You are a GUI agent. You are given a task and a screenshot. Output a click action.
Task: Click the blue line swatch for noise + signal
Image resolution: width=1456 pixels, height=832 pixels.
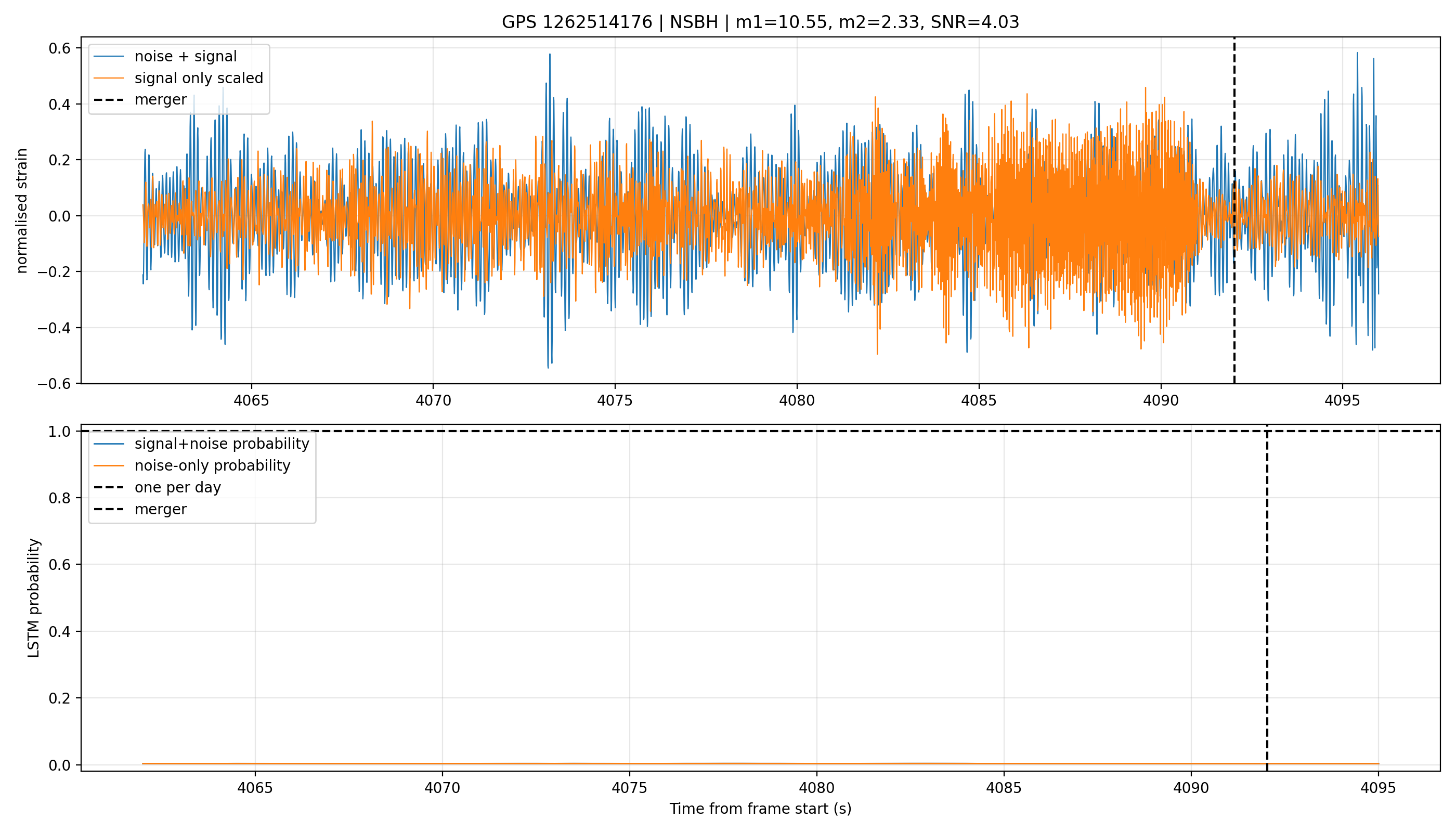[x=109, y=56]
